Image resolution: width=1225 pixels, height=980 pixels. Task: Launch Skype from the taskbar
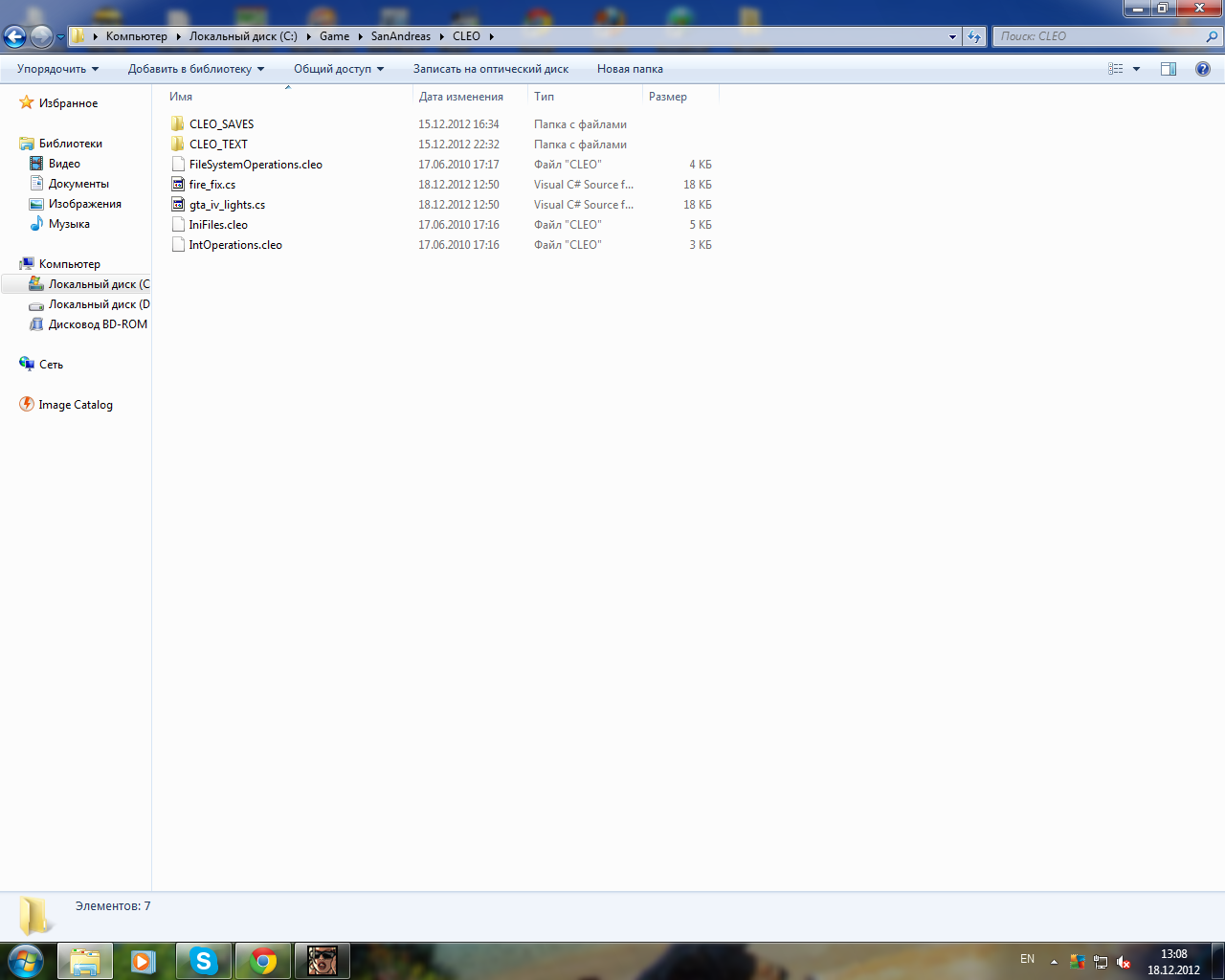(203, 961)
